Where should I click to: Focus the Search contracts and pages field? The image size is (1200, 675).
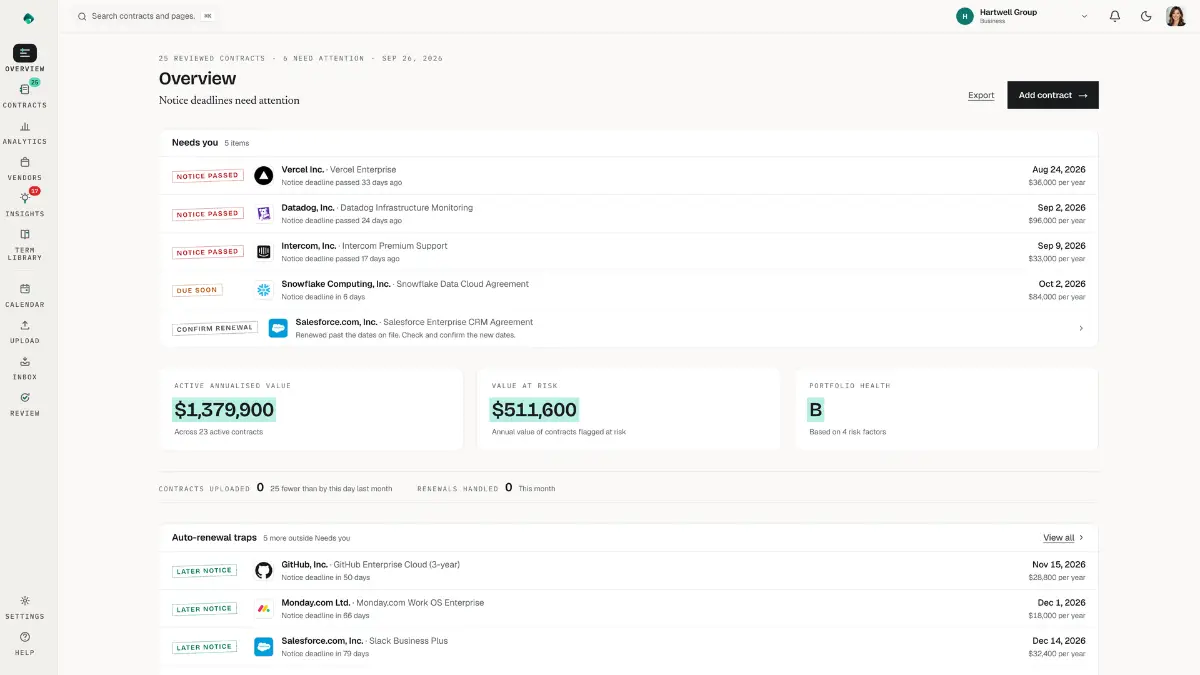tap(146, 16)
